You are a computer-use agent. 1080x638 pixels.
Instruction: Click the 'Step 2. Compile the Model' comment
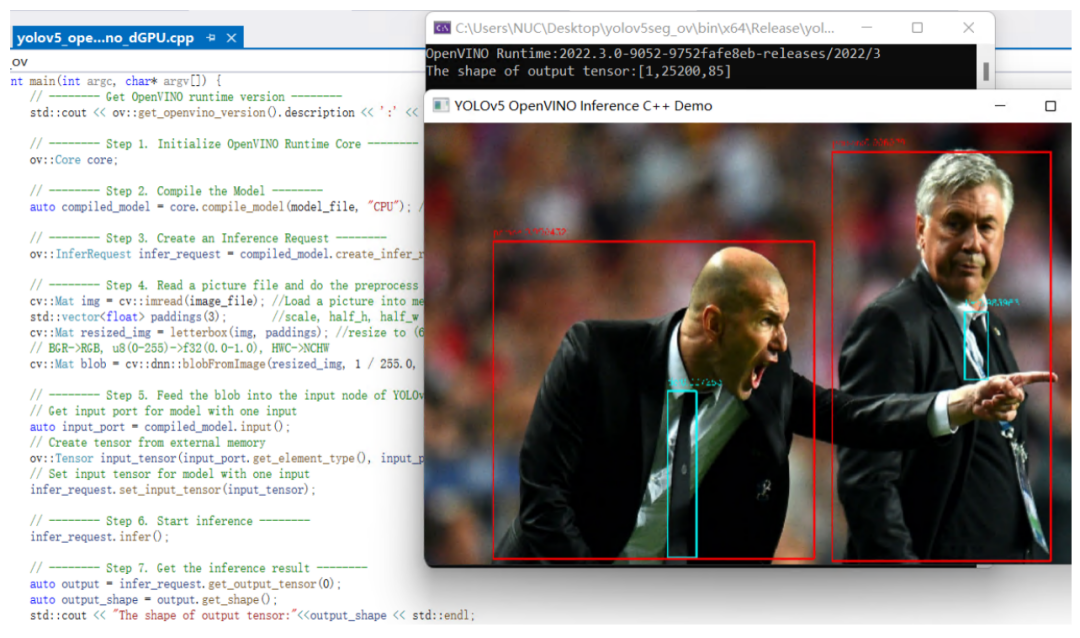pos(176,191)
